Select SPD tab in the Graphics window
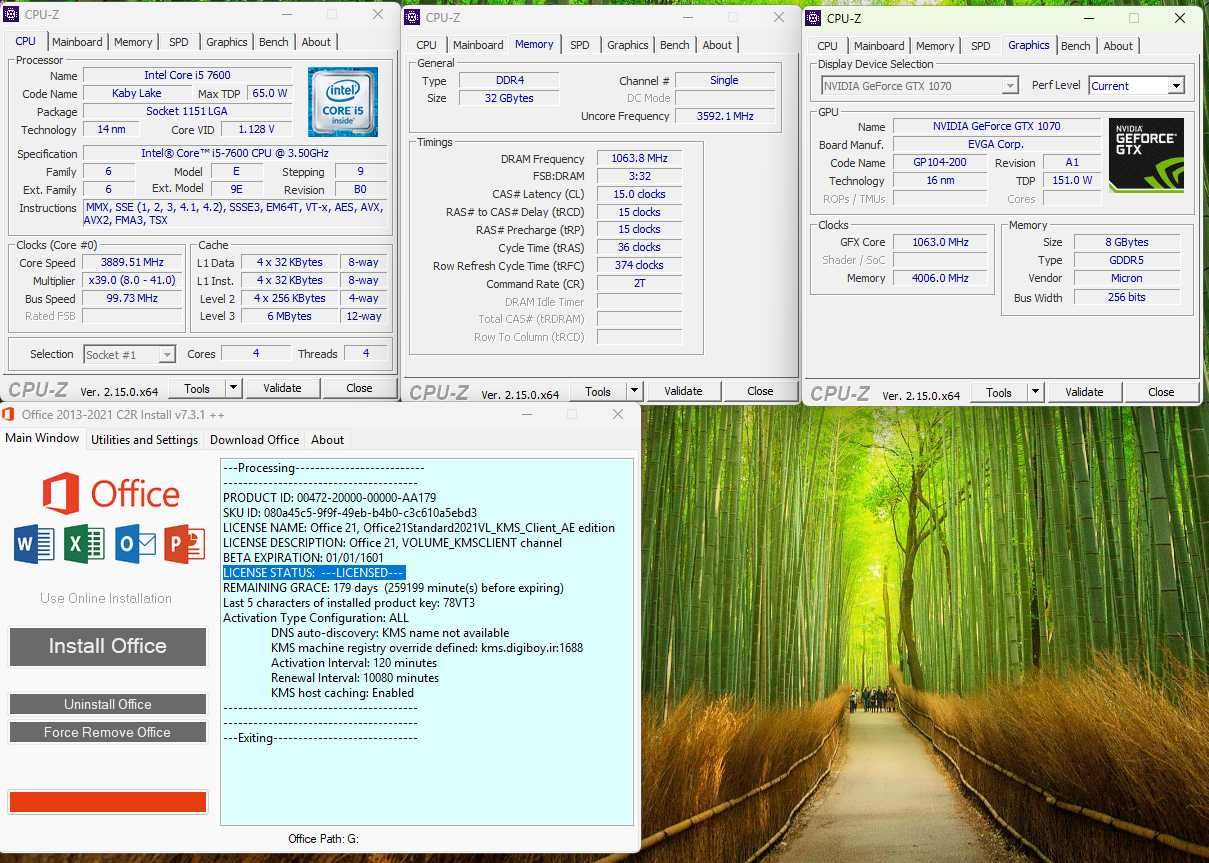Screen dimensions: 1209x863 pyautogui.click(x=981, y=46)
